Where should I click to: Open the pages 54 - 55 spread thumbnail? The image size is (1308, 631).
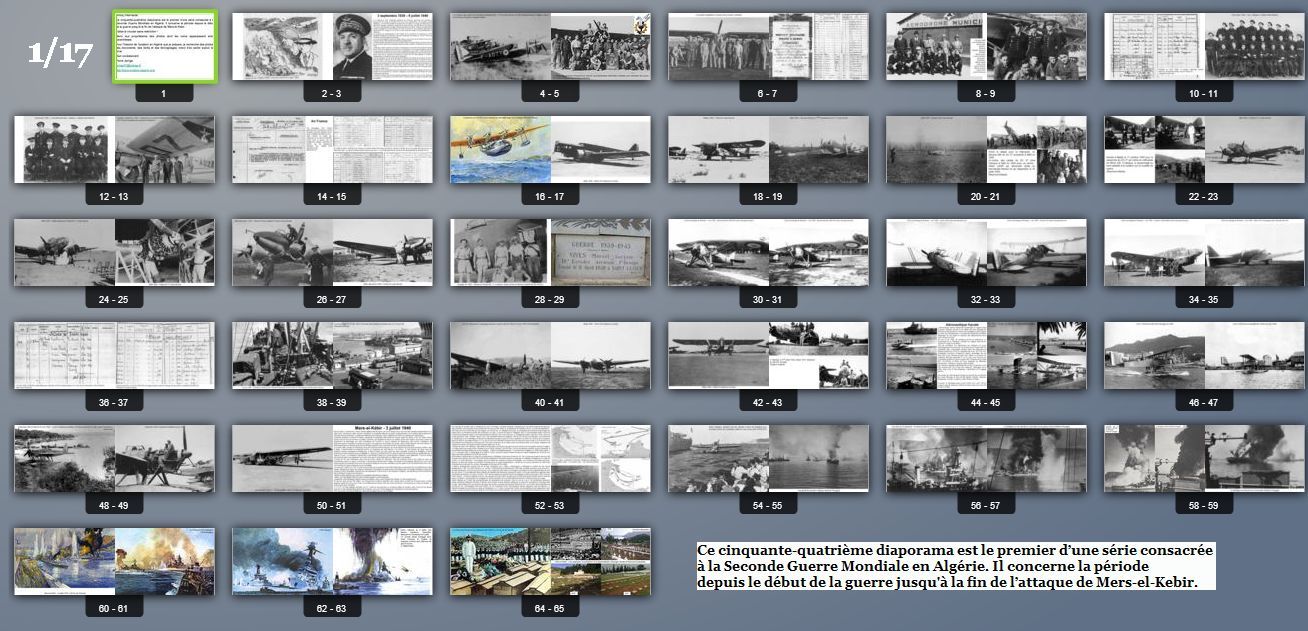pyautogui.click(x=768, y=459)
